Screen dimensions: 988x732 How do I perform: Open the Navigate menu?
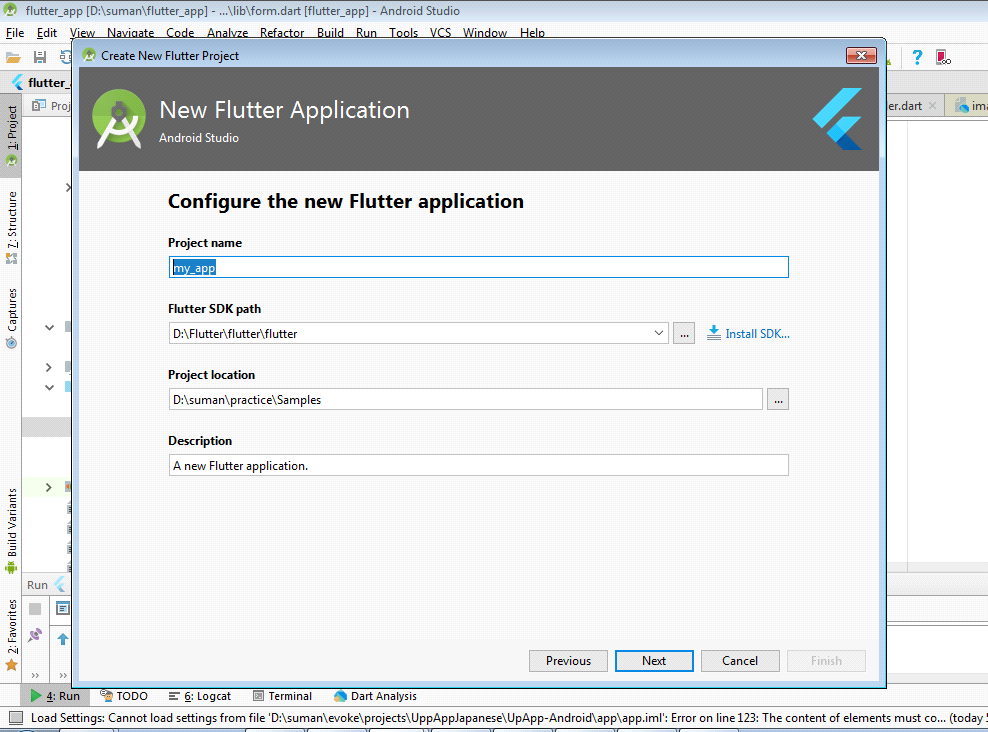[x=130, y=33]
